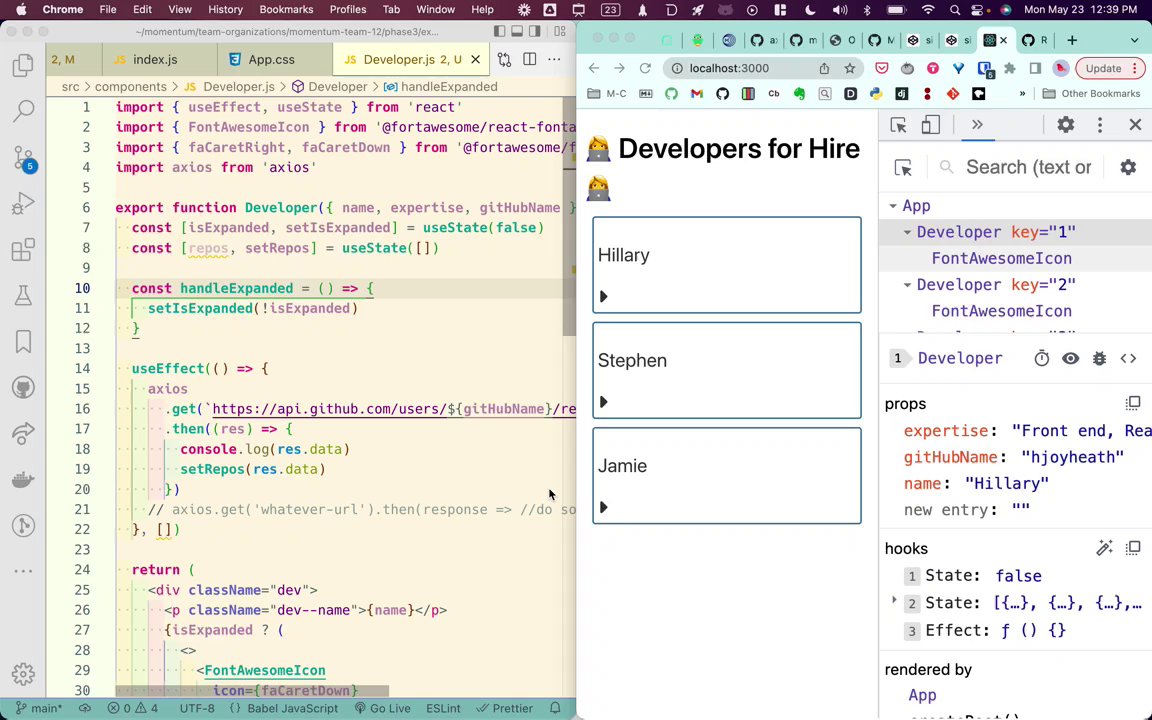Split the editor to the right
Viewport: 1152px width, 720px height.
[x=529, y=60]
